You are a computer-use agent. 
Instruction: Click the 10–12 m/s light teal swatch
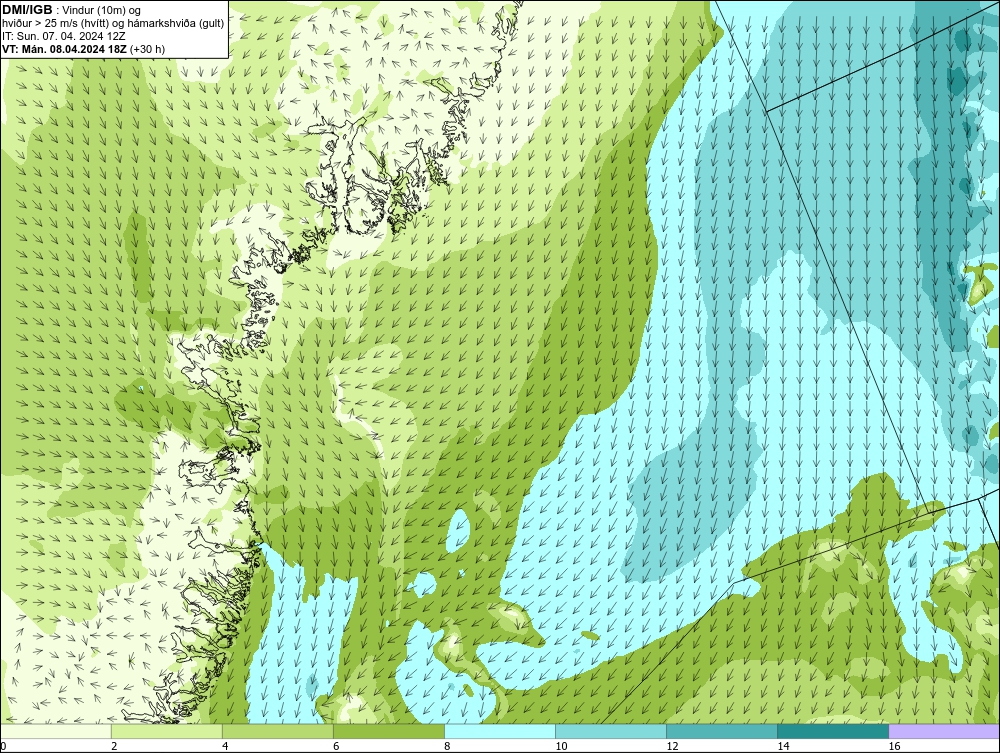611,732
